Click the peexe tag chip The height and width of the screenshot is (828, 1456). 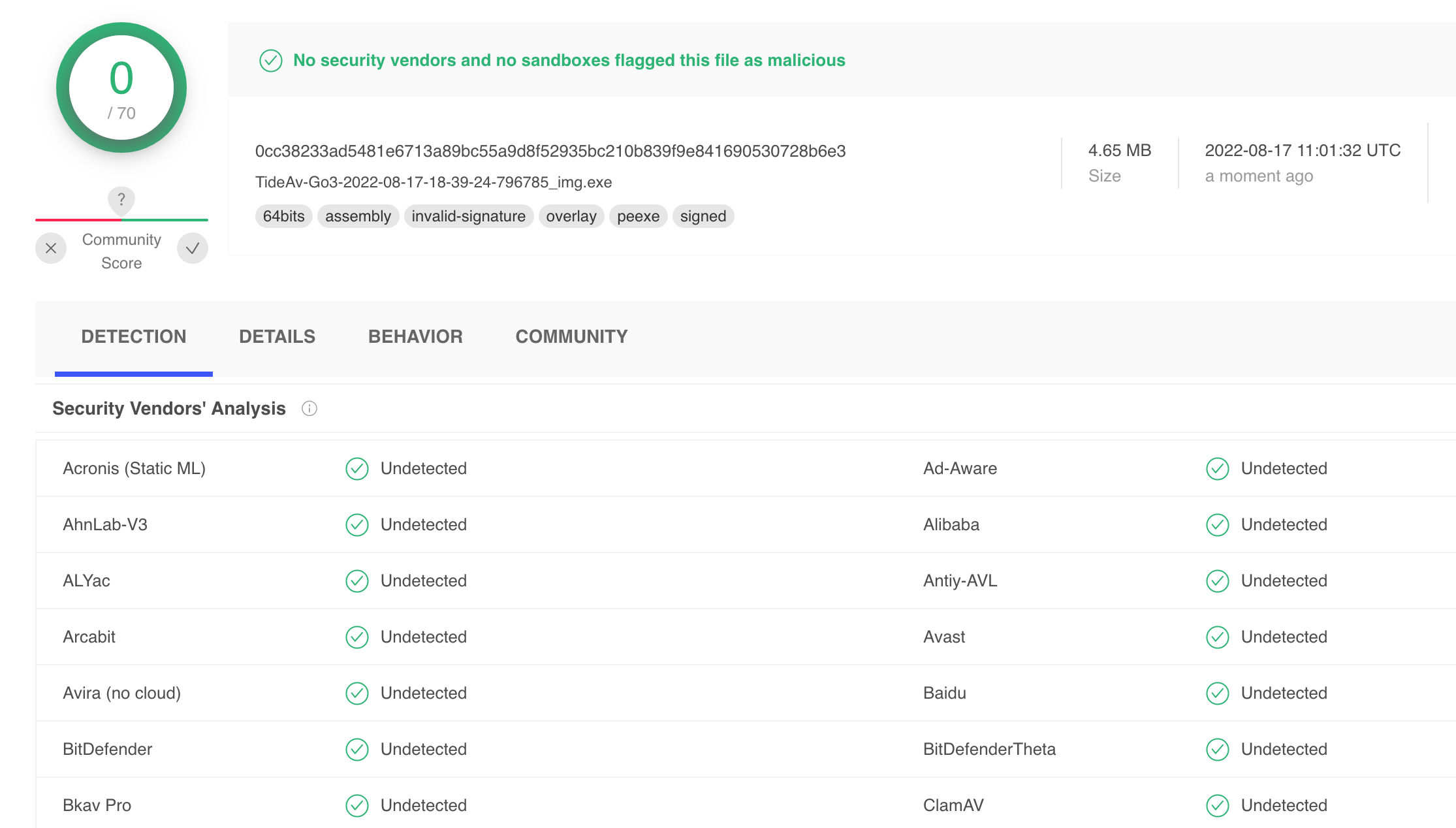coord(638,217)
